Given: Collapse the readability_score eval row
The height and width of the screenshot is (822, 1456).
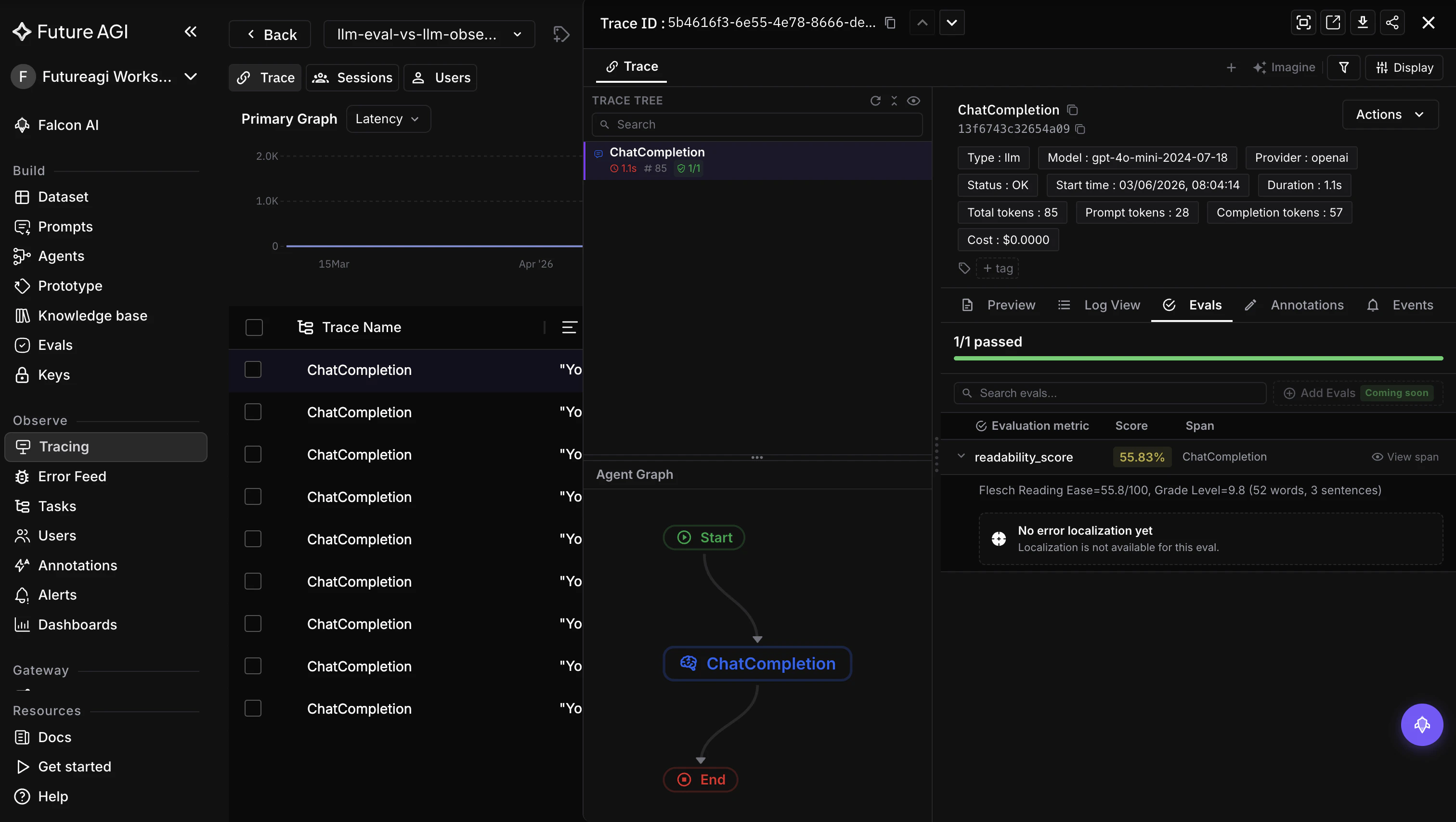Looking at the screenshot, I should 961,456.
